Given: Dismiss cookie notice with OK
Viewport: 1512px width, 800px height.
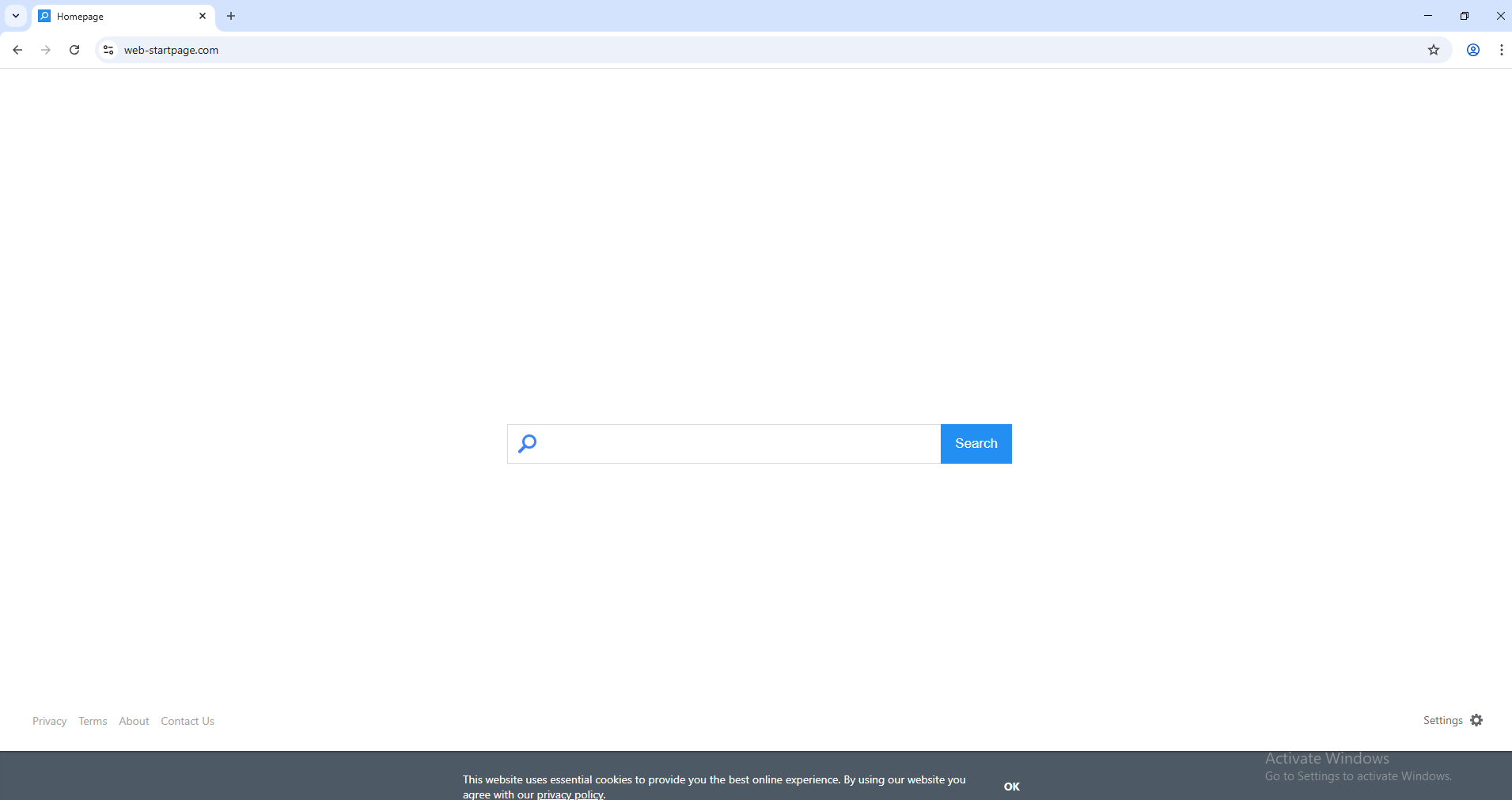Looking at the screenshot, I should click(1012, 787).
